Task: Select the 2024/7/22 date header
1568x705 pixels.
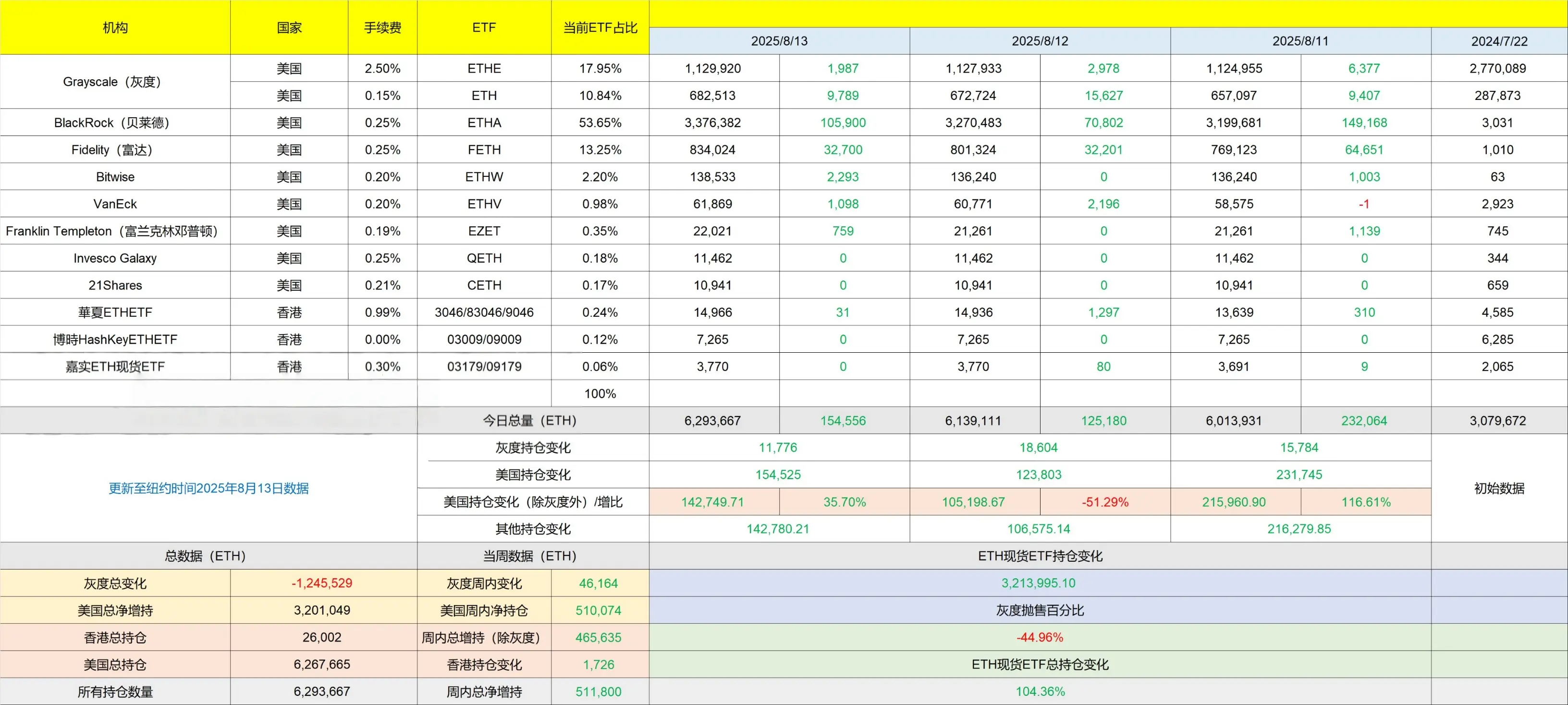Action: click(1499, 41)
